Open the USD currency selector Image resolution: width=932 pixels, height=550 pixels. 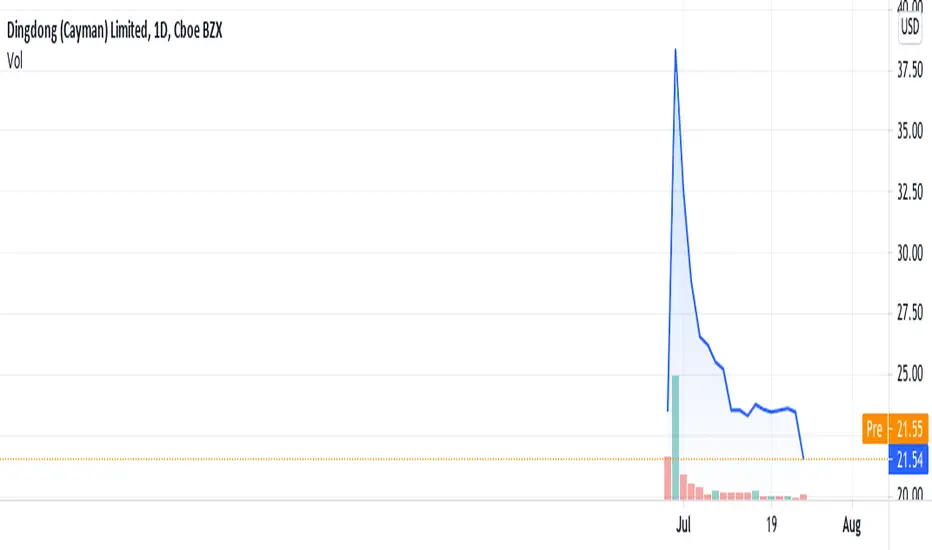point(909,27)
